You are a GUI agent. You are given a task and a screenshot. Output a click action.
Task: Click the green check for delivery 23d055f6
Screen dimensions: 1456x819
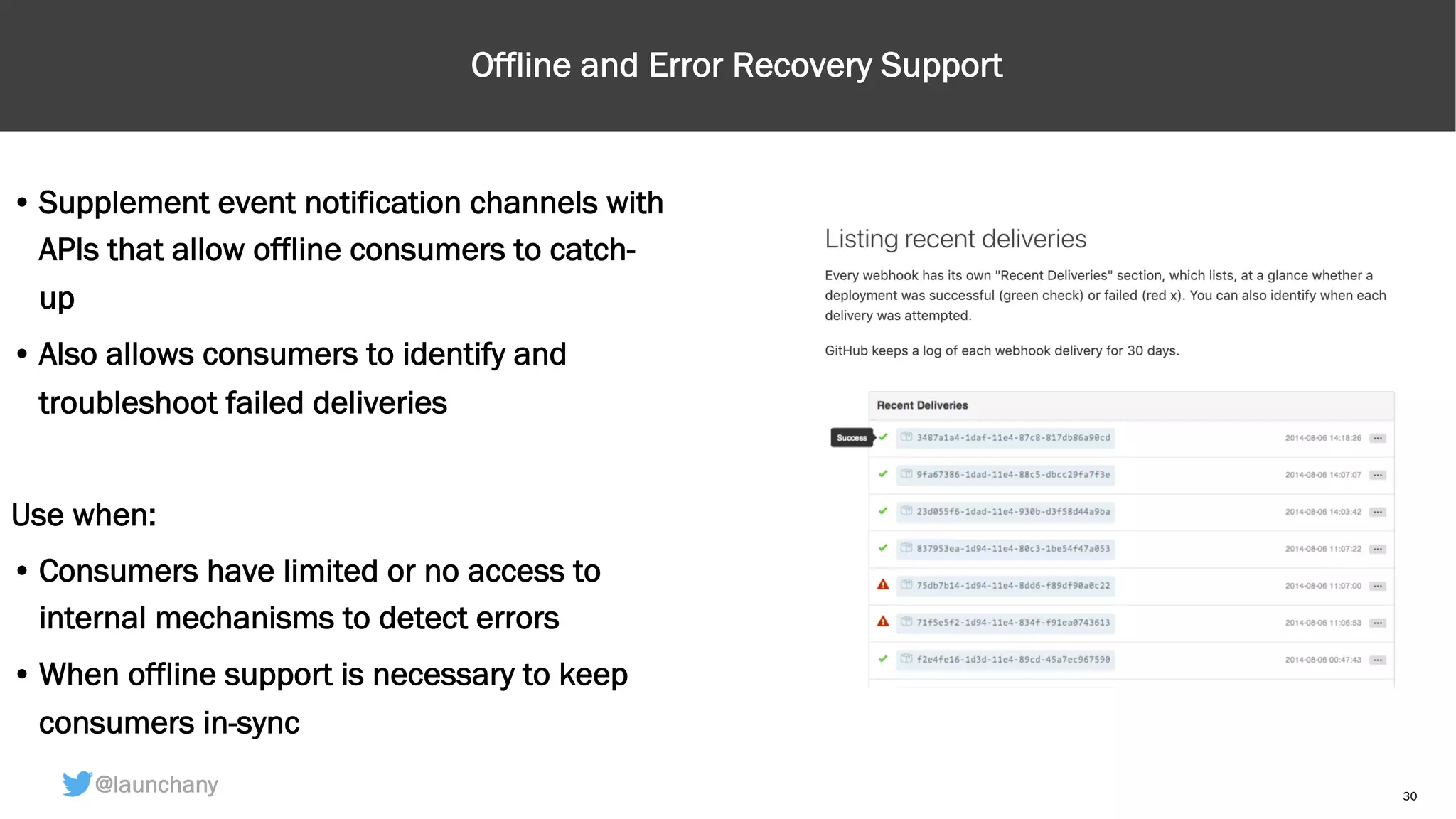[x=883, y=511]
